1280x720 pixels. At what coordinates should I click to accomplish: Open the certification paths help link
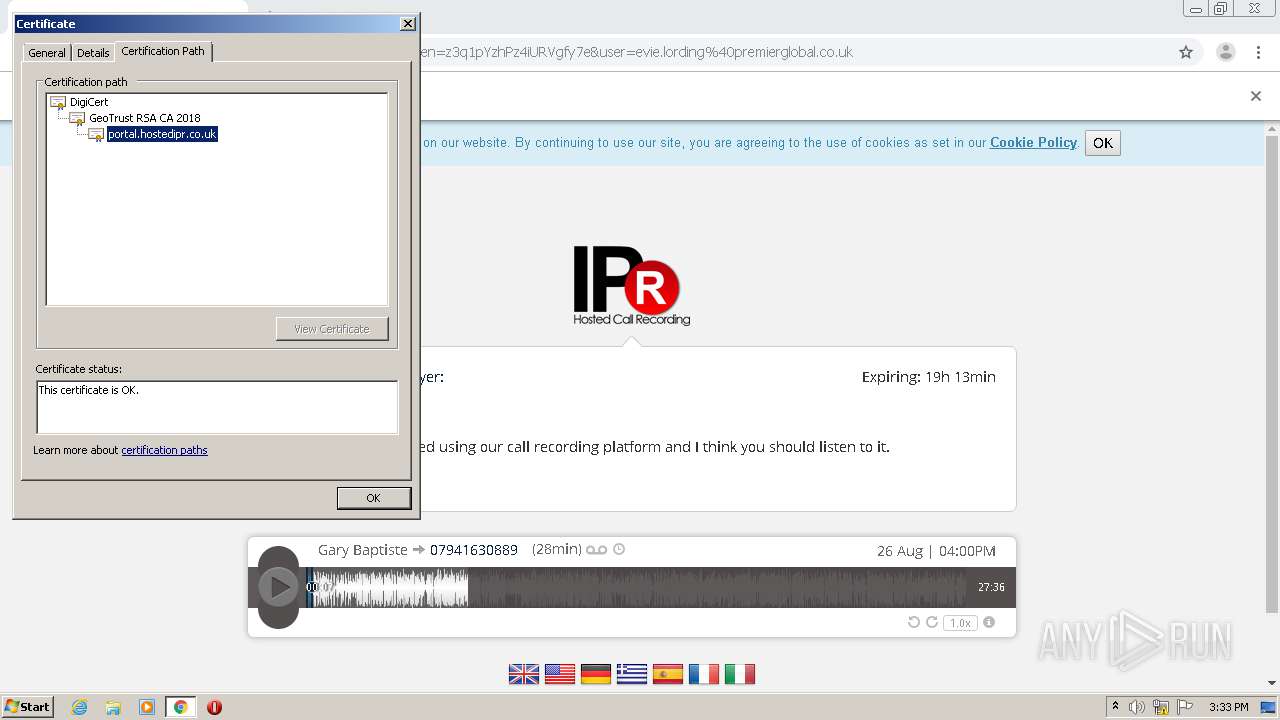(164, 450)
